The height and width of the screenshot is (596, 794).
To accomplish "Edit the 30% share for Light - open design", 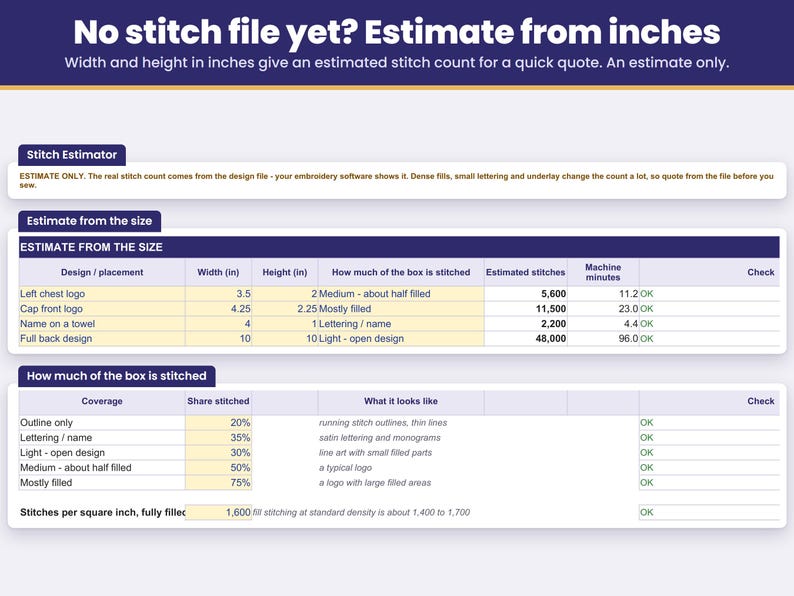I will (x=218, y=453).
